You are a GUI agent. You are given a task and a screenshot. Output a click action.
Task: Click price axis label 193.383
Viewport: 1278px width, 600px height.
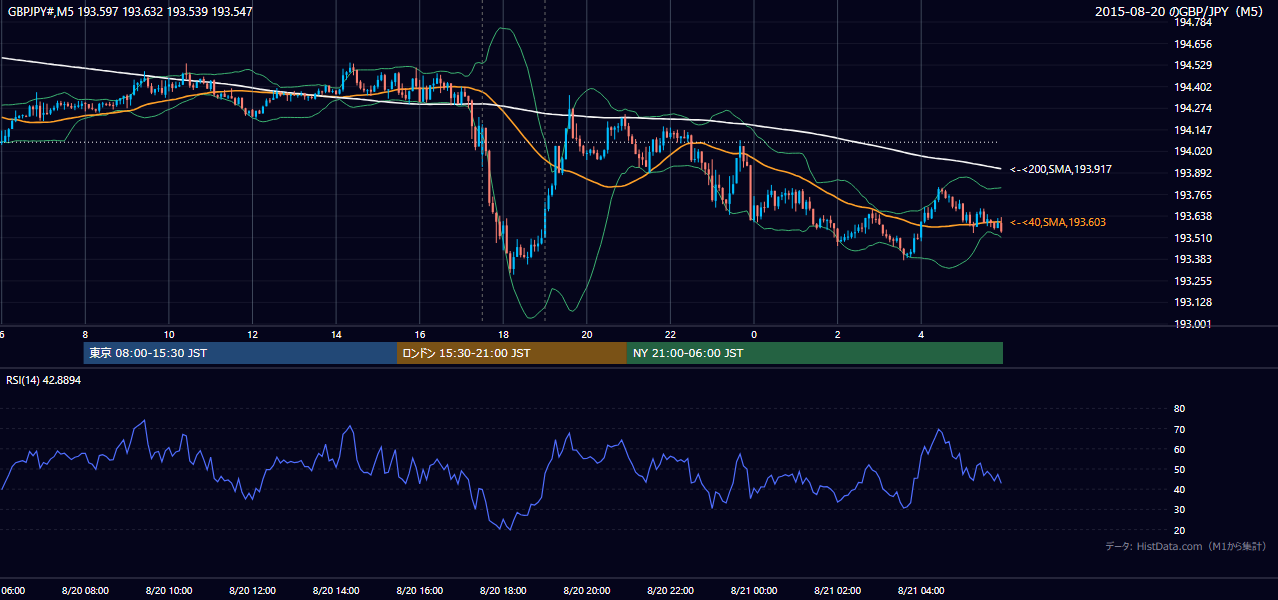[x=1193, y=259]
